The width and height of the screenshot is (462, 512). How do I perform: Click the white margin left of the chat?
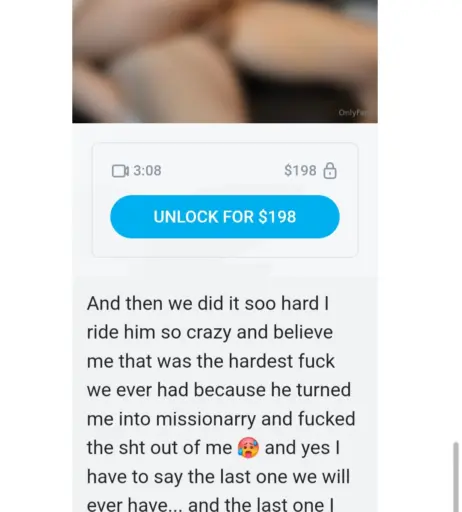[x=36, y=256]
